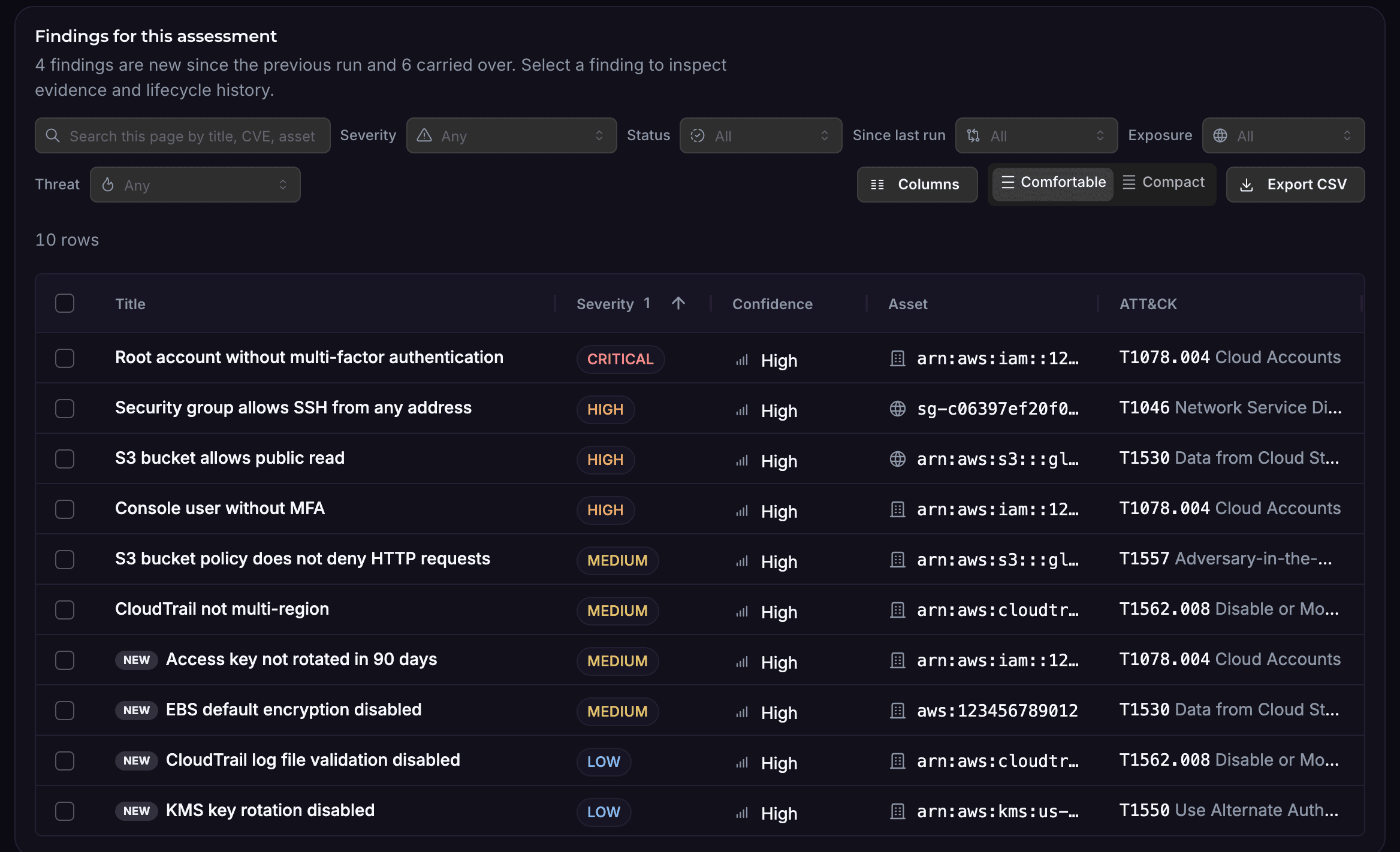
Task: Click the NEW badge on KMS key rotation
Action: (x=137, y=811)
